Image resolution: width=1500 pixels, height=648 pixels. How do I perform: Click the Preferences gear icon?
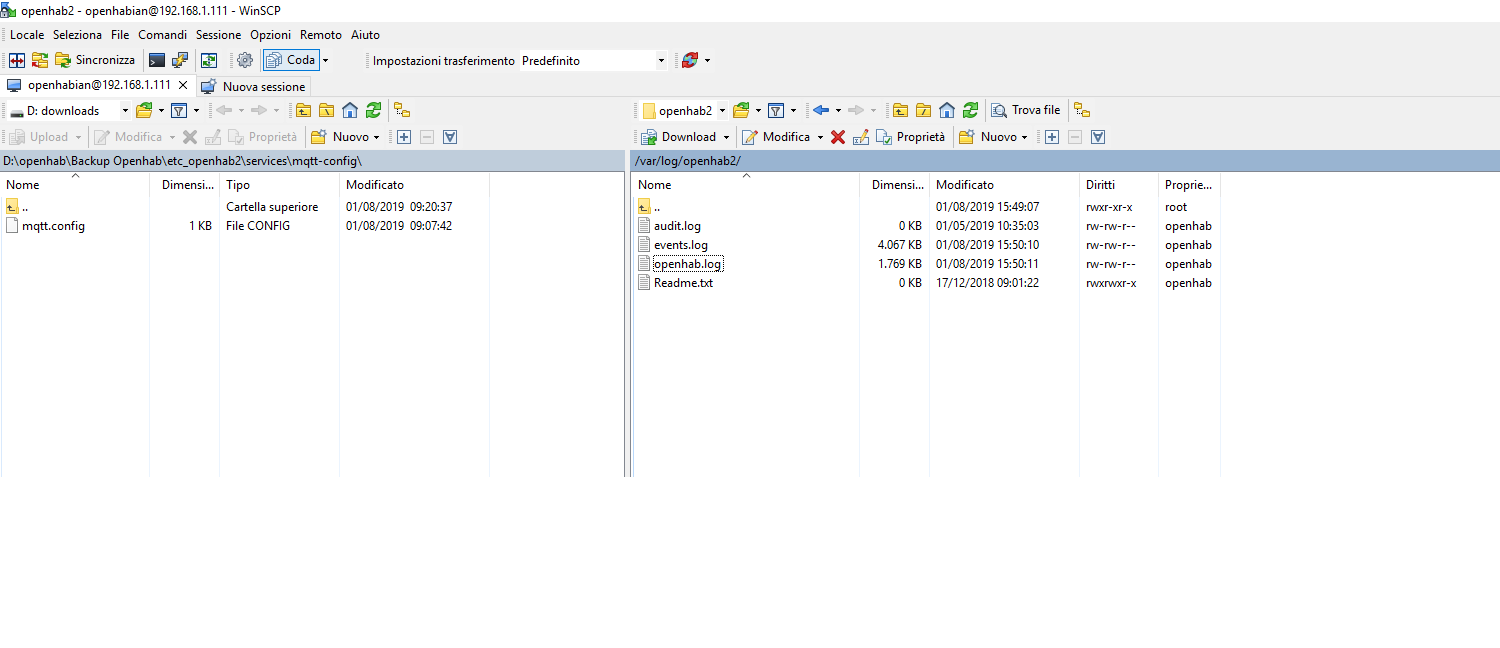[x=244, y=60]
